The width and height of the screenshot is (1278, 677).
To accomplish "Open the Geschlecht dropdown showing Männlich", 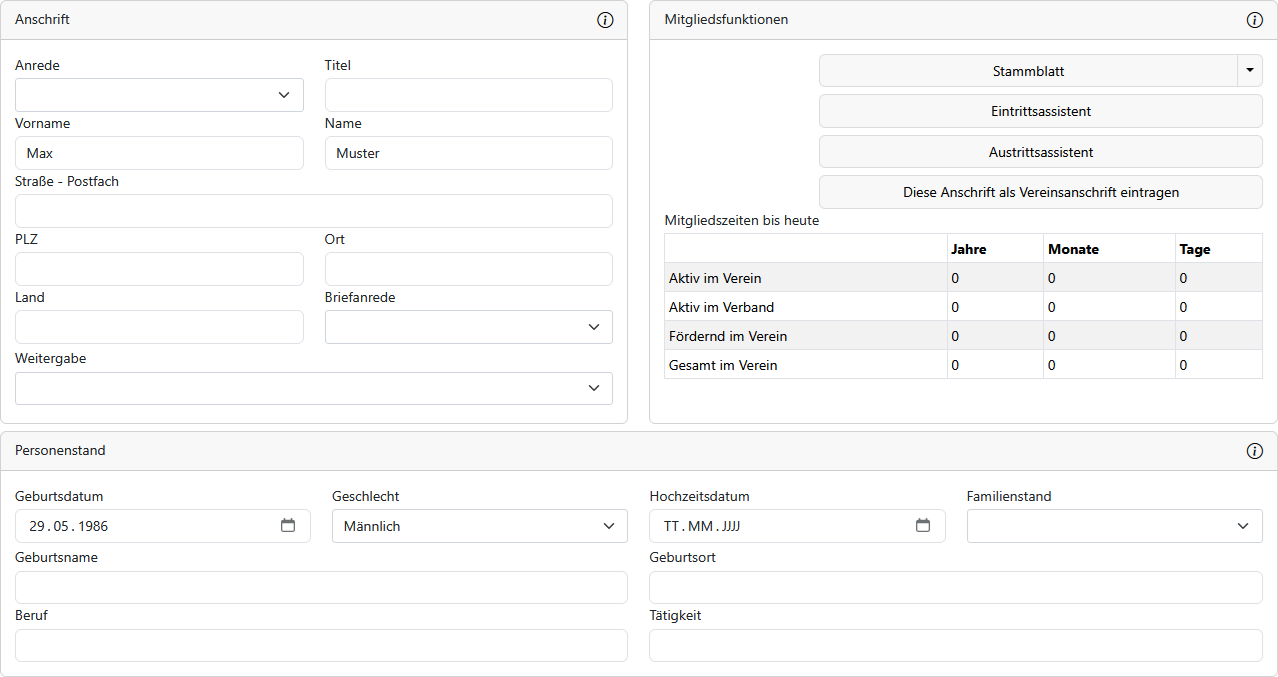I will [x=479, y=526].
